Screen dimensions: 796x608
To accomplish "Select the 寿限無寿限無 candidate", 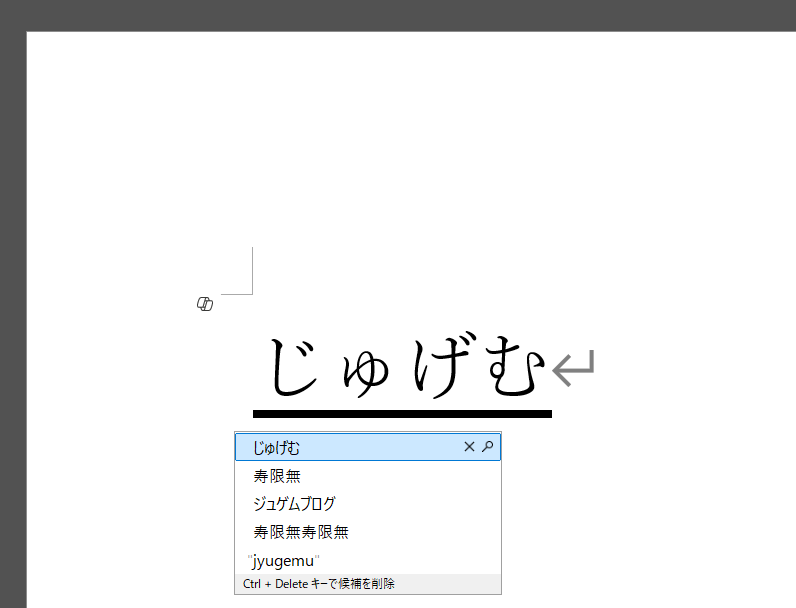I will 368,532.
